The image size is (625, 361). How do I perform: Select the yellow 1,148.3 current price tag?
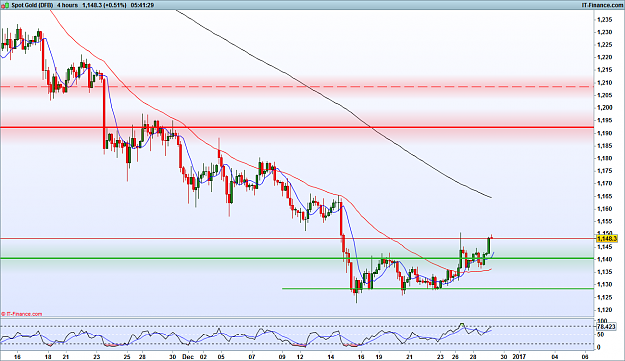pos(607,239)
